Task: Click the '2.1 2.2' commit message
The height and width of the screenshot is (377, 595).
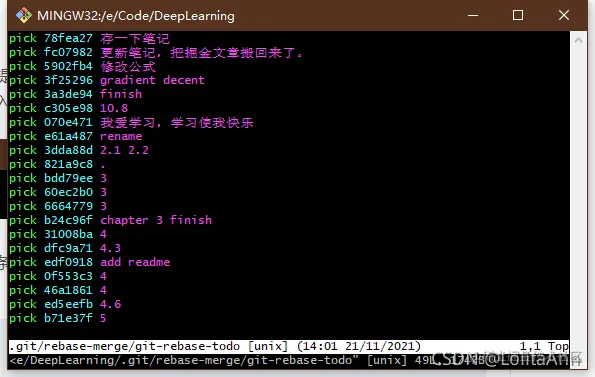Action: click(x=124, y=151)
